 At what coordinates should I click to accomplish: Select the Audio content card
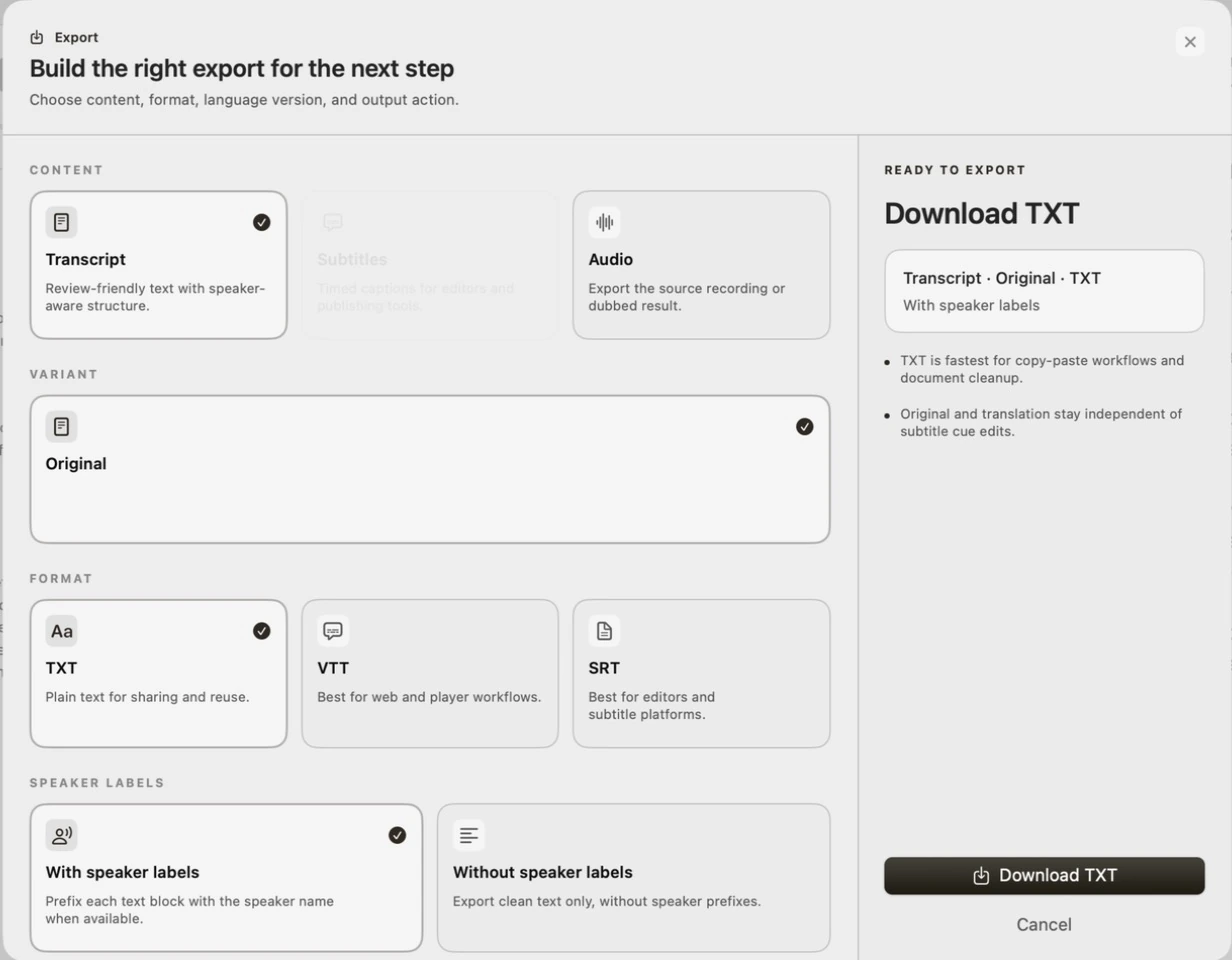point(701,265)
